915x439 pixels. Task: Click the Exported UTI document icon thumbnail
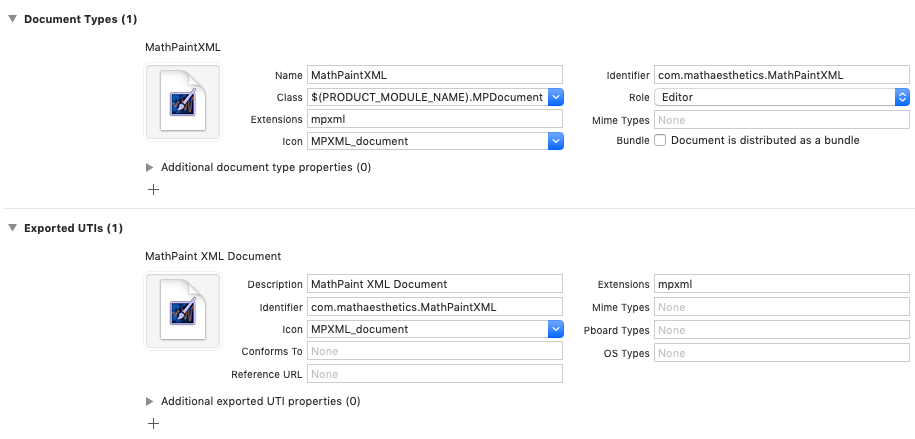pyautogui.click(x=182, y=311)
